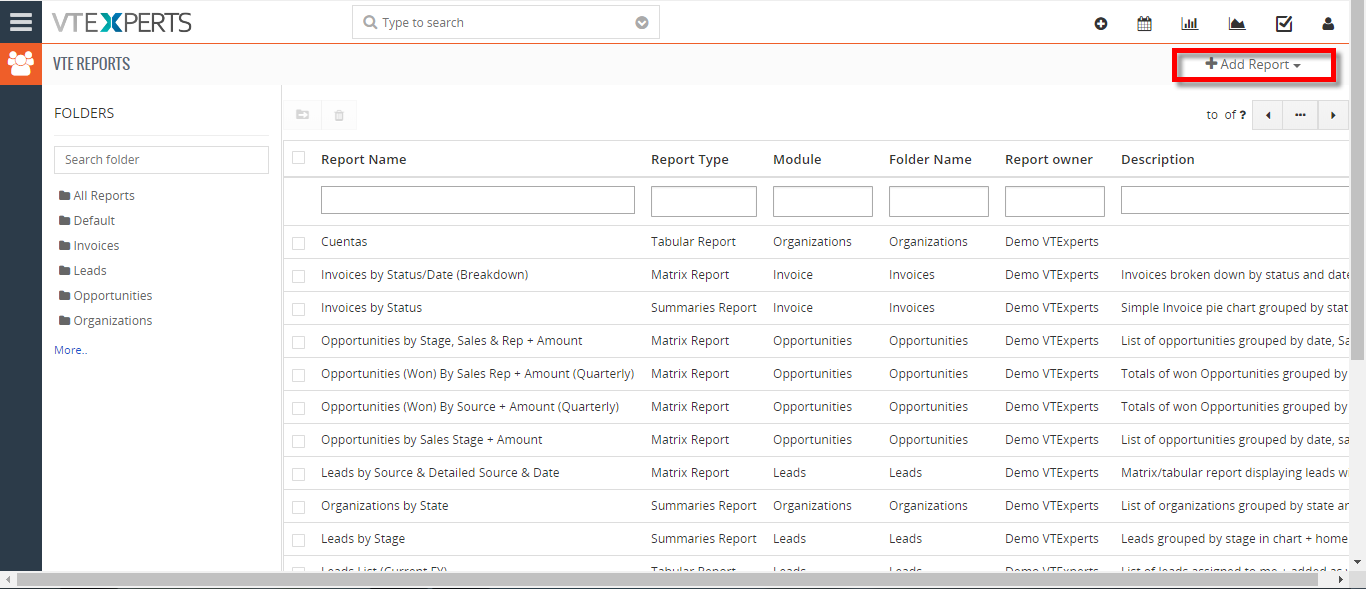This screenshot has height=589, width=1366.
Task: Sort by Folder Name column header
Action: (x=930, y=160)
